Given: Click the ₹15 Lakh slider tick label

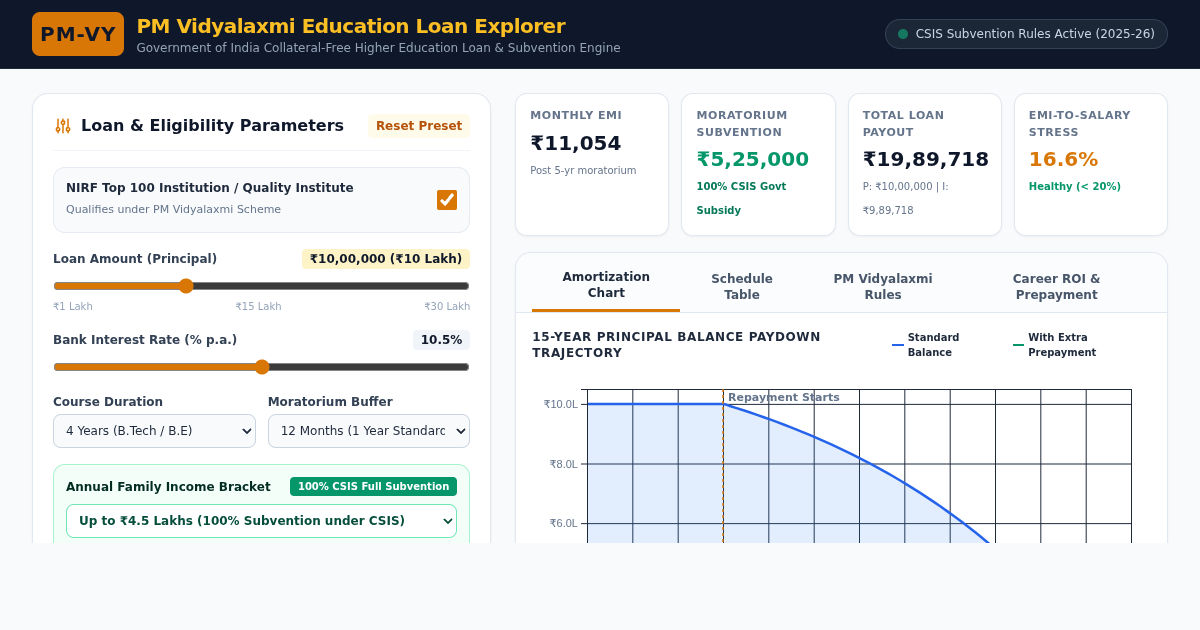Looking at the screenshot, I should (x=258, y=307).
